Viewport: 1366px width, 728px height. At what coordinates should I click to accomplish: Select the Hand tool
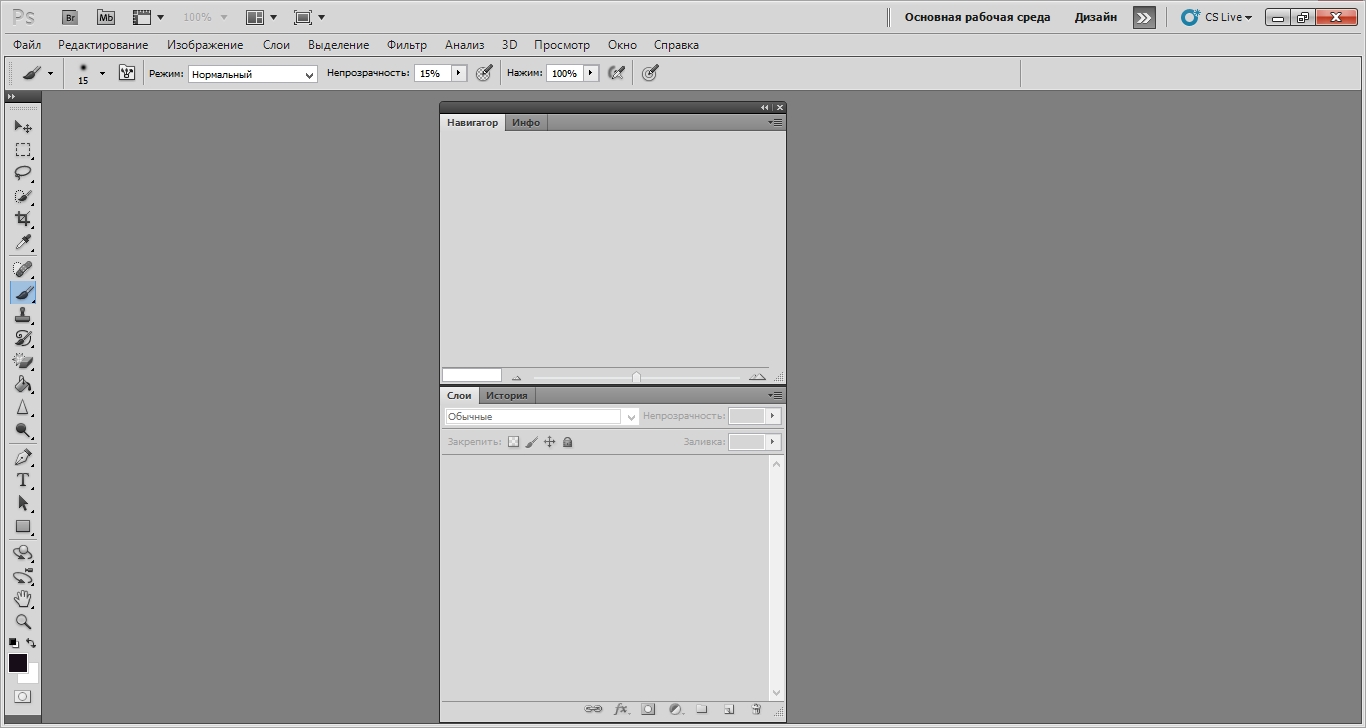tap(22, 600)
